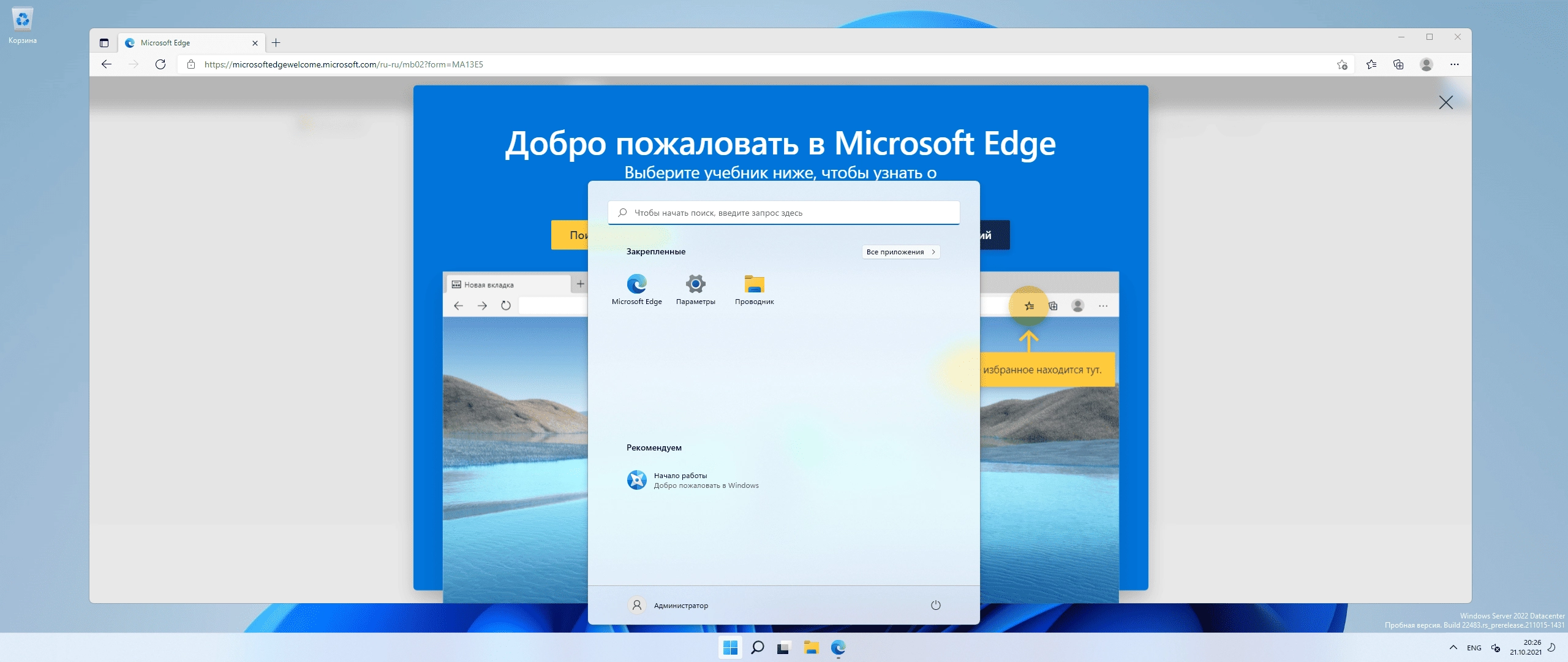The width and height of the screenshot is (1568, 662).
Task: Open the Администратор user account menu
Action: (668, 605)
